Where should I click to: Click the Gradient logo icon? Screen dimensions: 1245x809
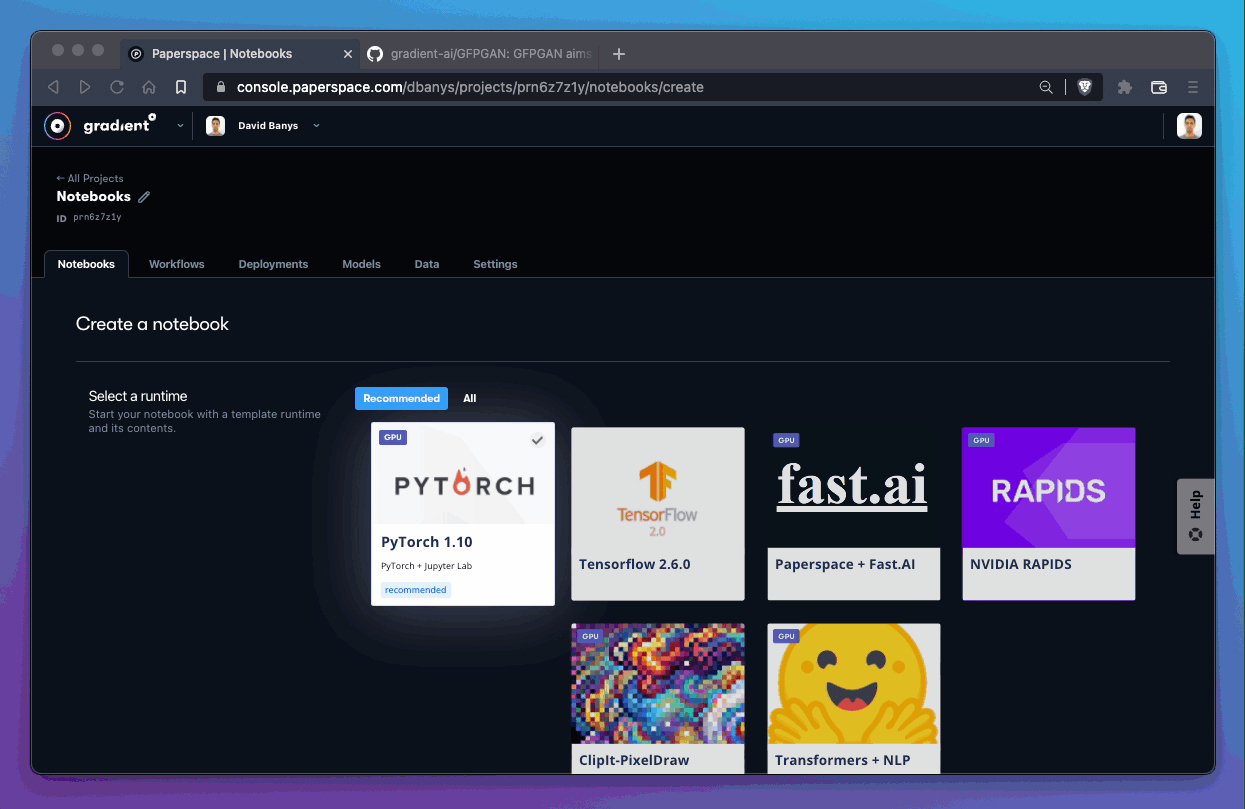(58, 125)
